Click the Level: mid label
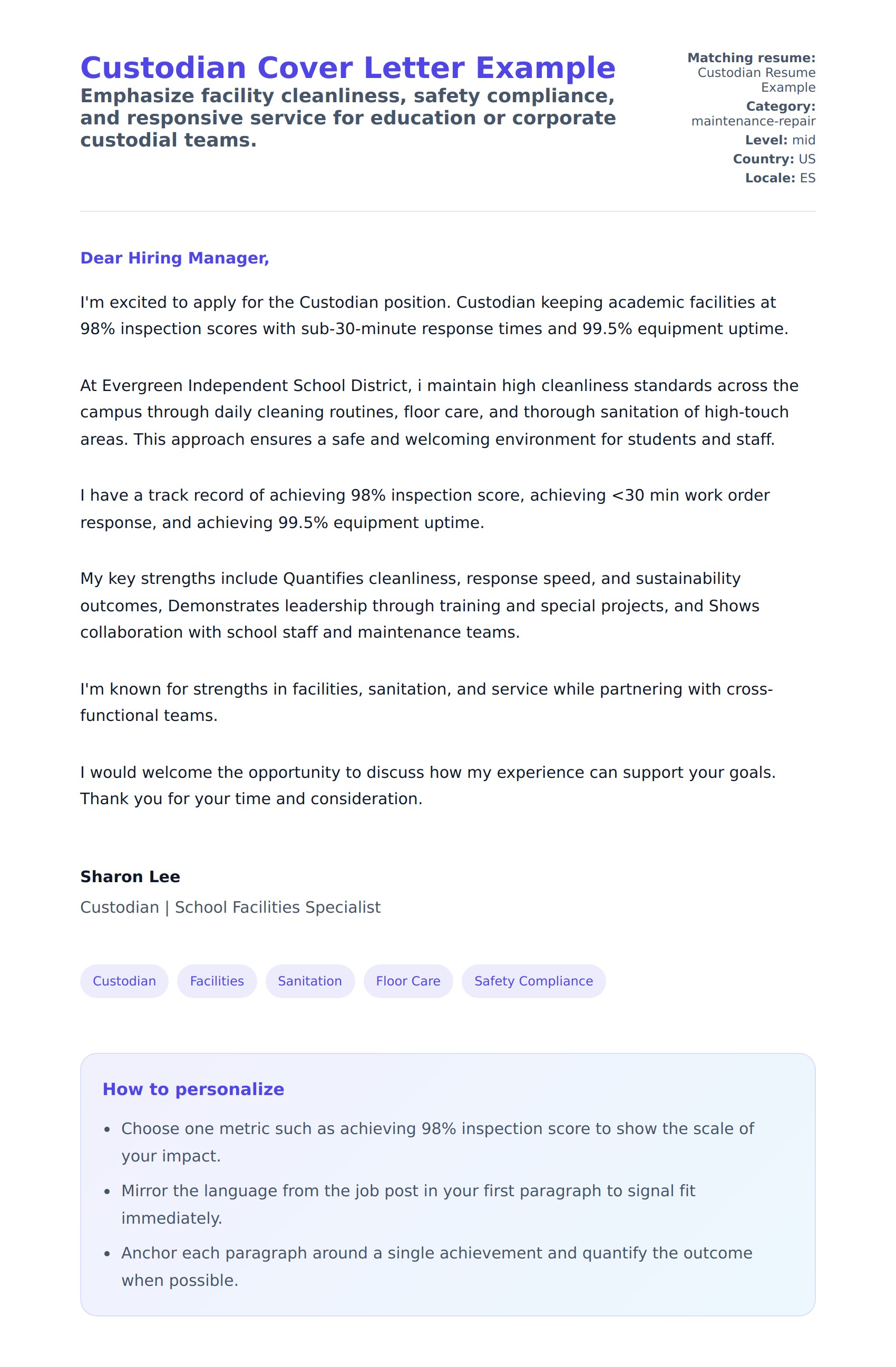Image resolution: width=896 pixels, height=1367 pixels. 780,140
